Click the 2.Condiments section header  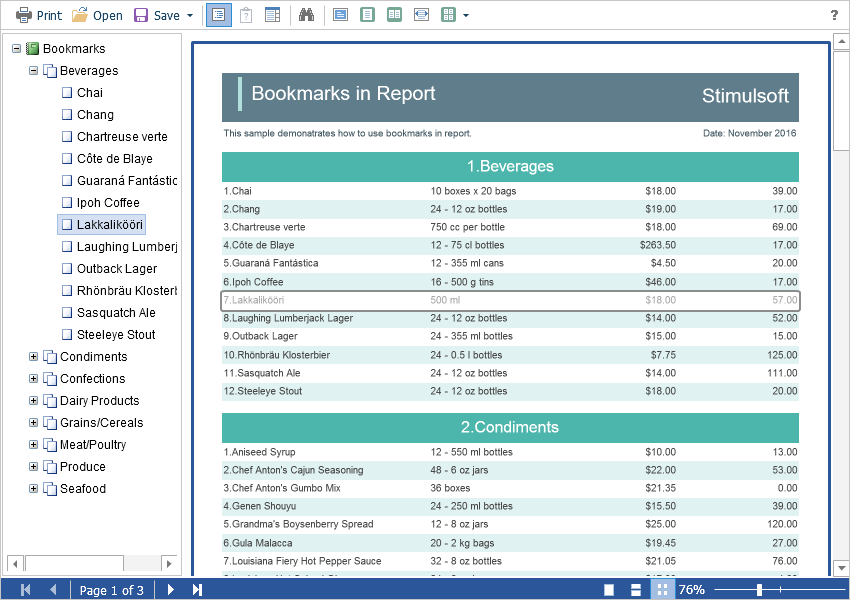(510, 428)
